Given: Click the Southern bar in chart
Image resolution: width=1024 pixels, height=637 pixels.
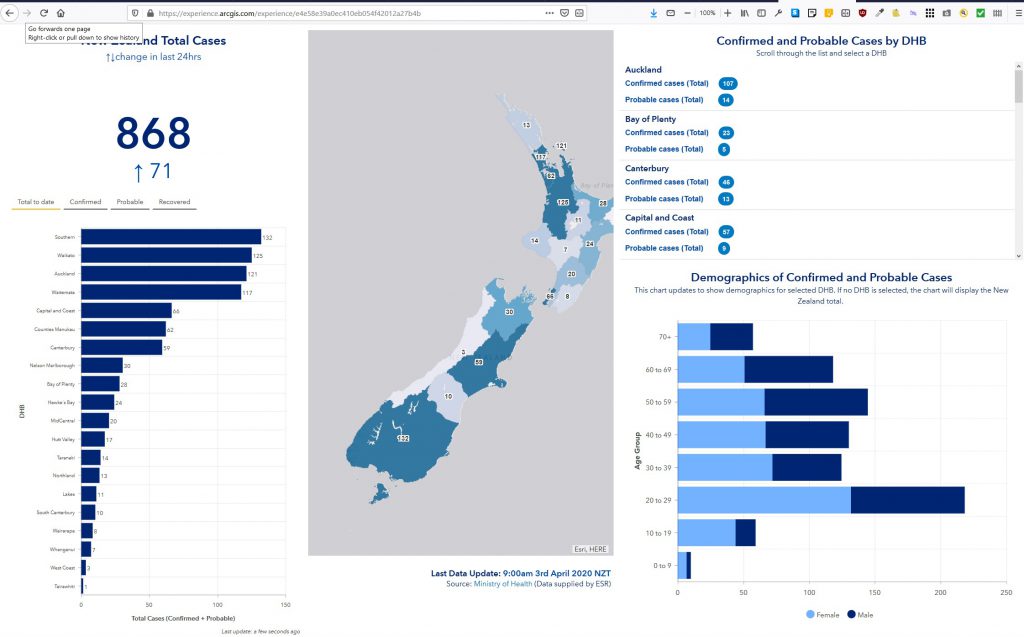Looking at the screenshot, I should (x=170, y=237).
